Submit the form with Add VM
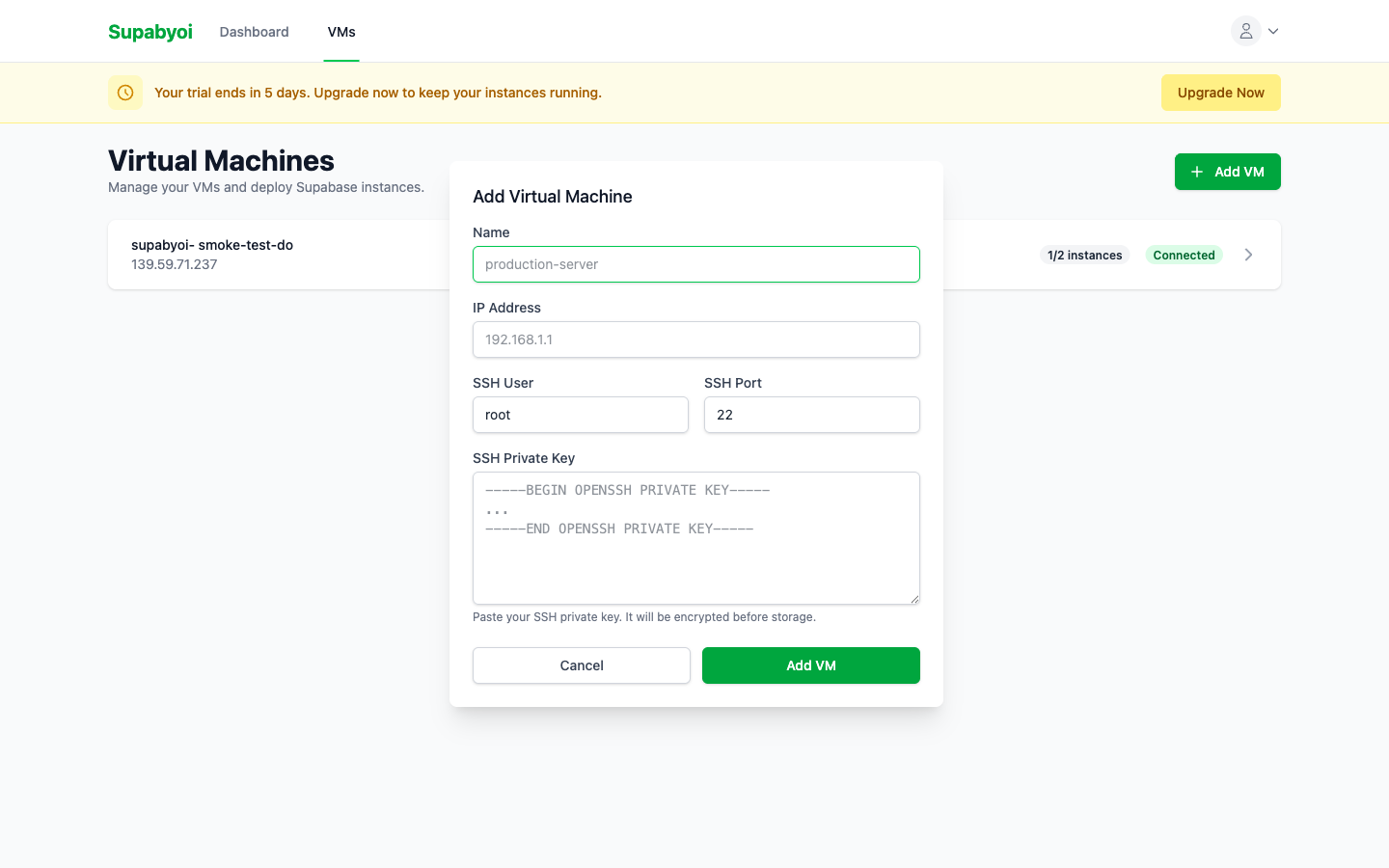1389x868 pixels. tap(810, 665)
